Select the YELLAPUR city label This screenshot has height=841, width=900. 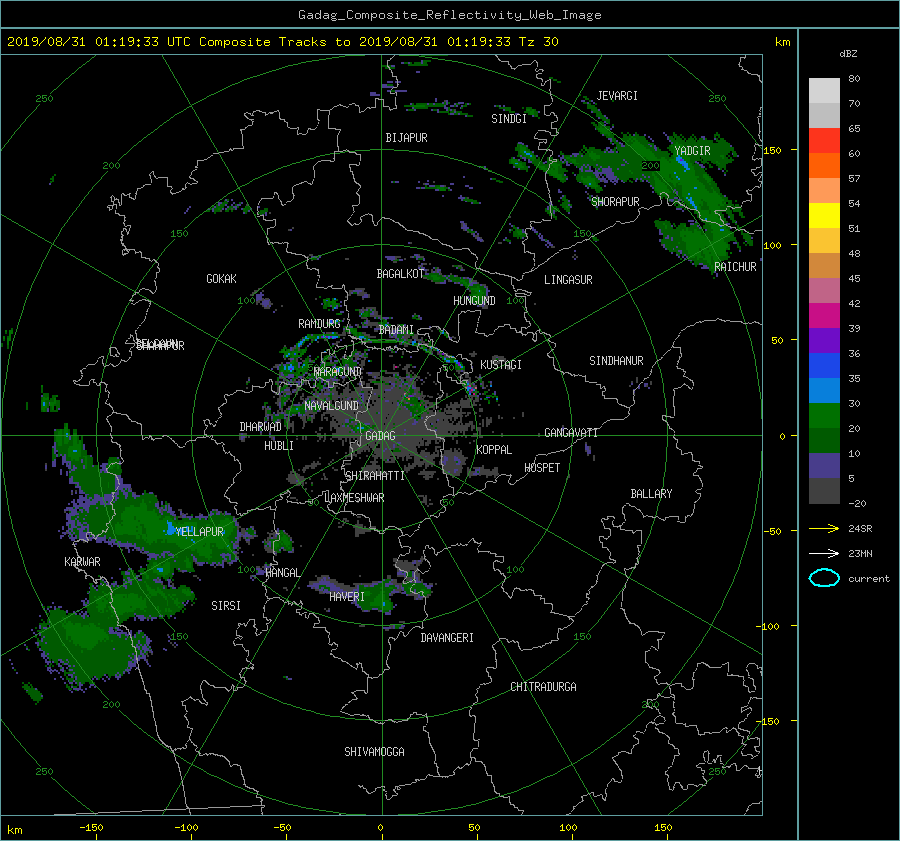click(x=199, y=532)
